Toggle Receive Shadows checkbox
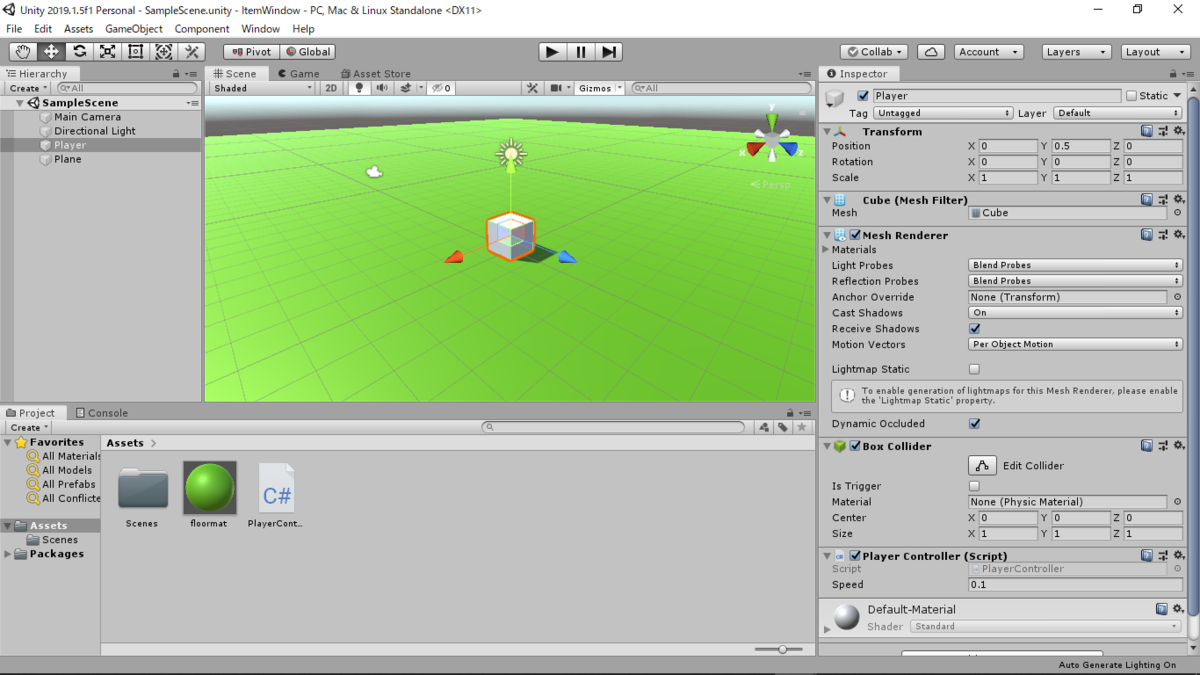The height and width of the screenshot is (675, 1200). click(x=975, y=329)
